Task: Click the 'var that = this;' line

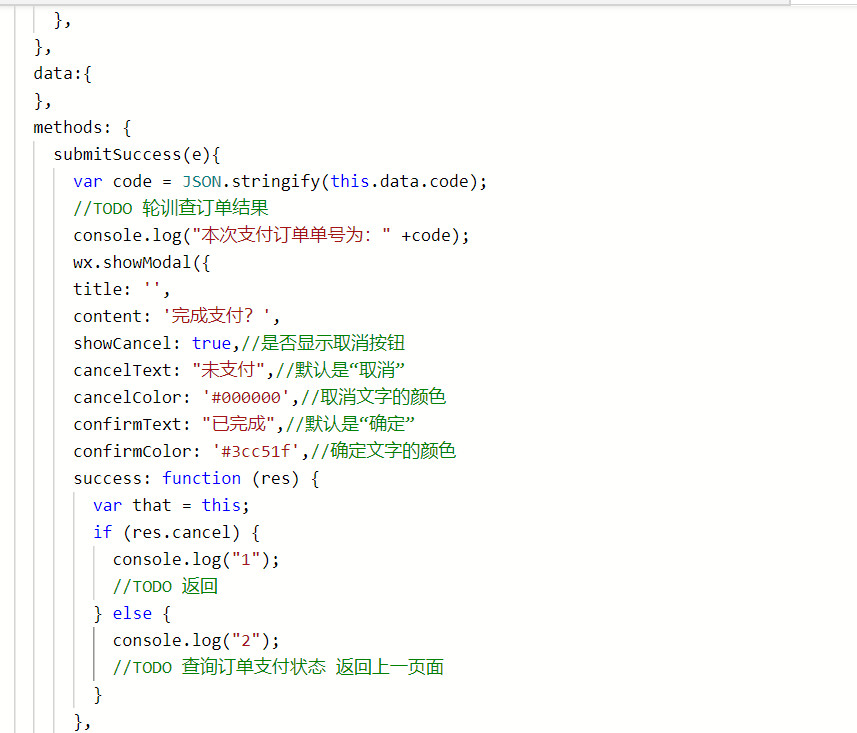Action: [x=171, y=505]
